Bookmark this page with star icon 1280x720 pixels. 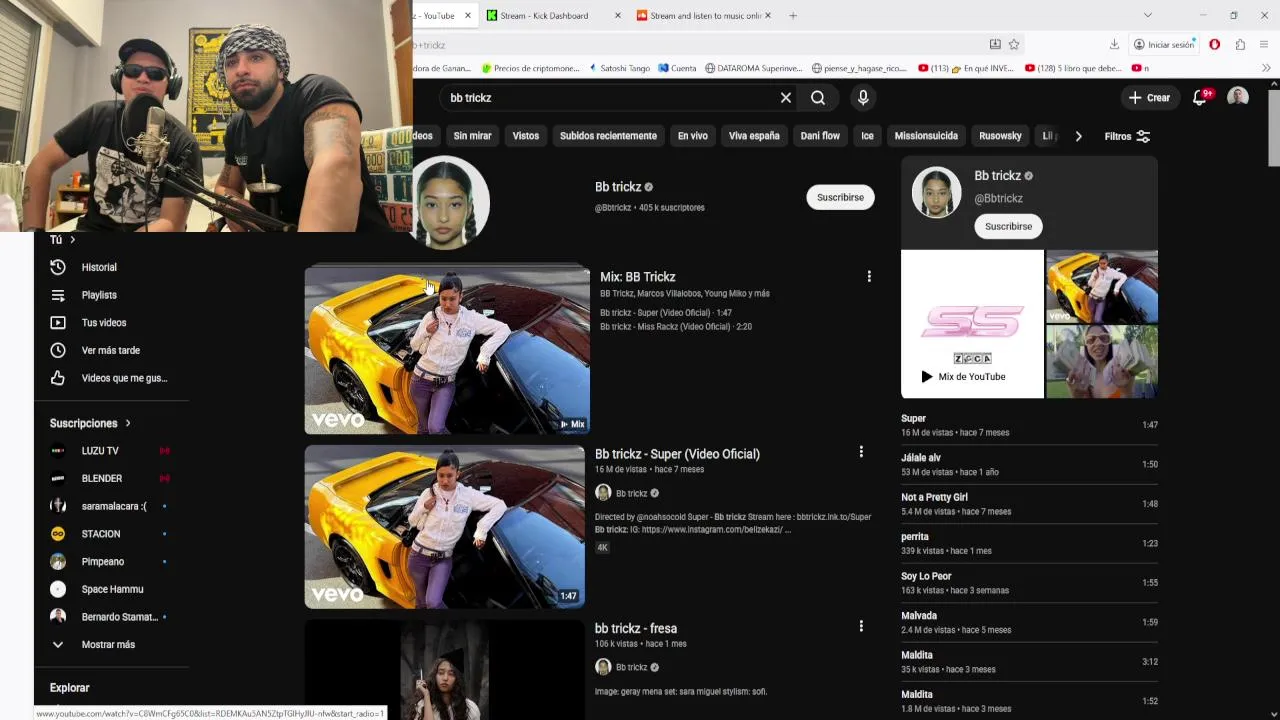click(1014, 45)
